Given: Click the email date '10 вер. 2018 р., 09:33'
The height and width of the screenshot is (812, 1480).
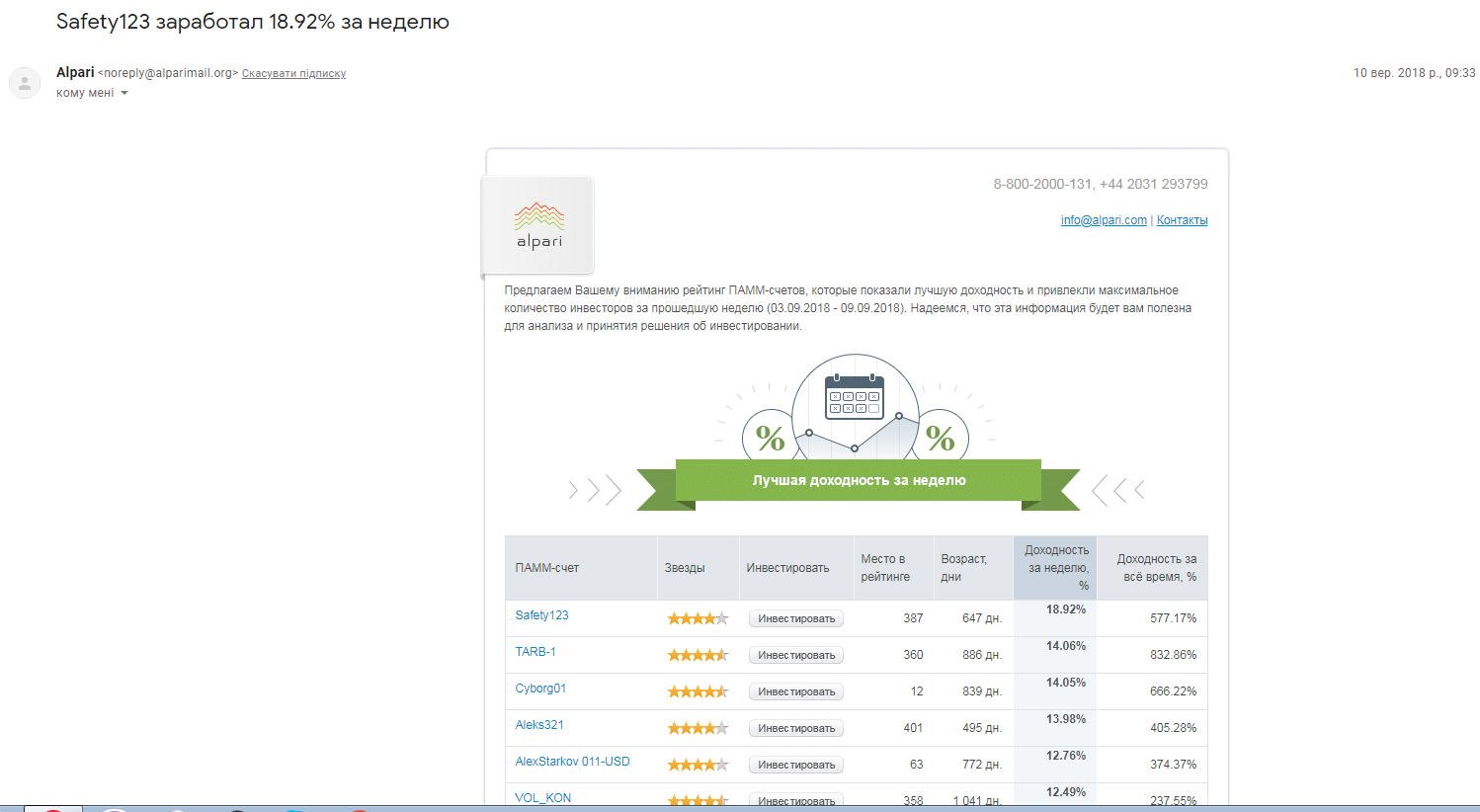Looking at the screenshot, I should [x=1414, y=73].
